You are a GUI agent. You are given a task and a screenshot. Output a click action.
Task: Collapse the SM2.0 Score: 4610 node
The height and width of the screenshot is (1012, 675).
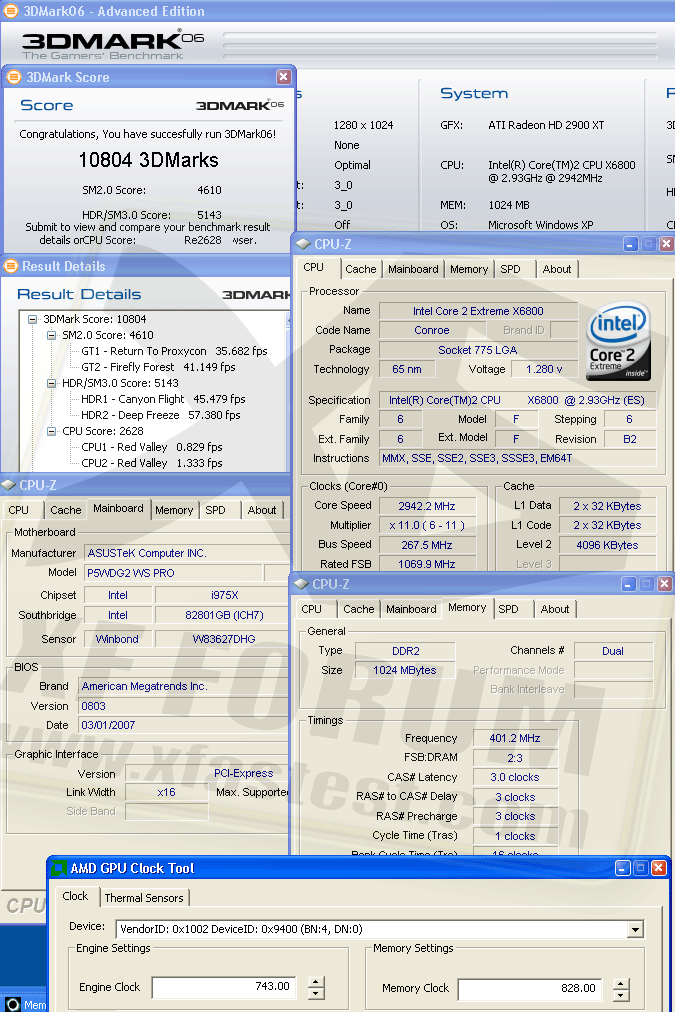coord(52,335)
